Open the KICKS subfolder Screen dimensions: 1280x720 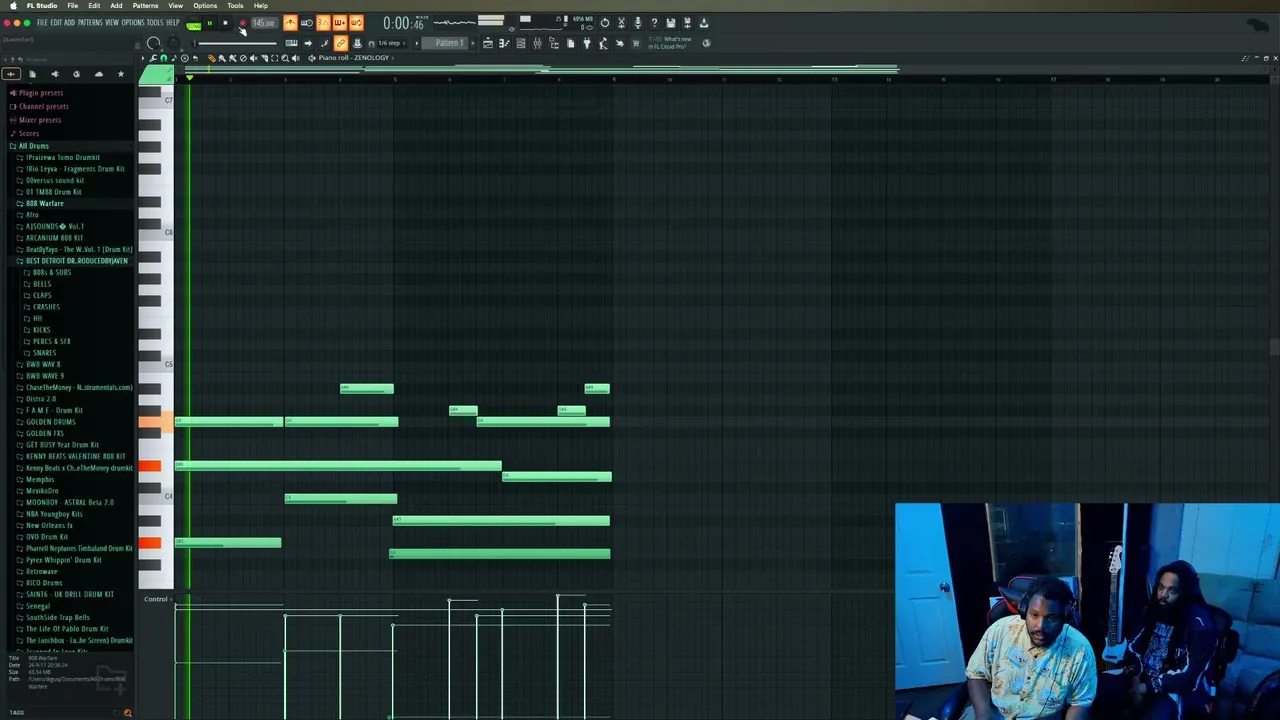[x=41, y=330]
